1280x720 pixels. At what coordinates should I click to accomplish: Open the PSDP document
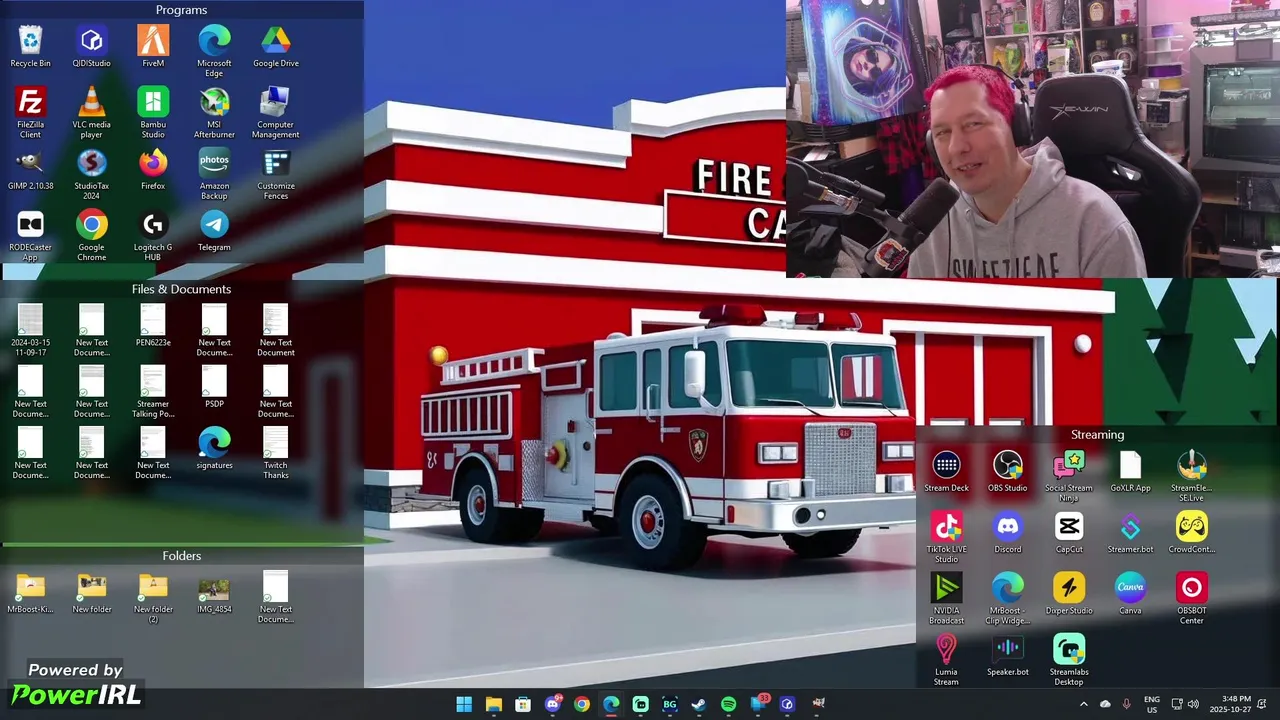coord(214,387)
